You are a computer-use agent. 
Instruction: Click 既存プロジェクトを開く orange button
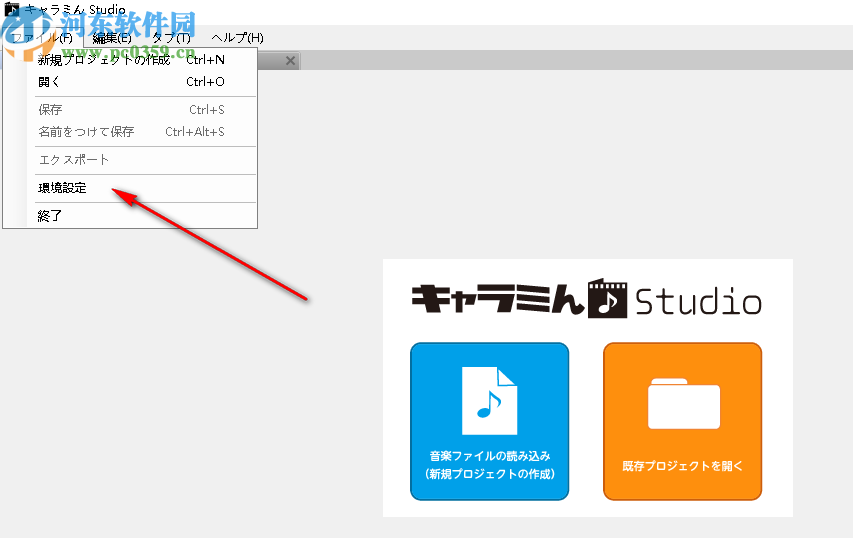682,422
